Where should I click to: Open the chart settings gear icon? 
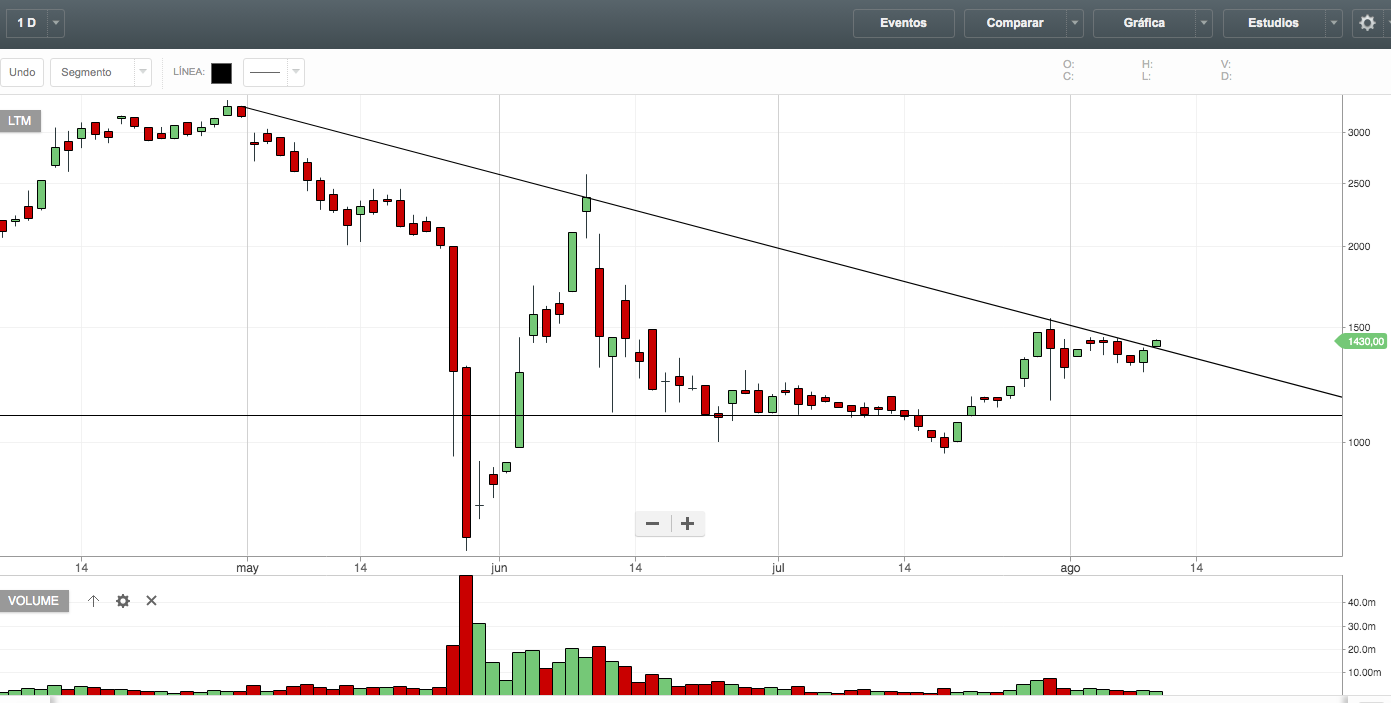(1367, 23)
